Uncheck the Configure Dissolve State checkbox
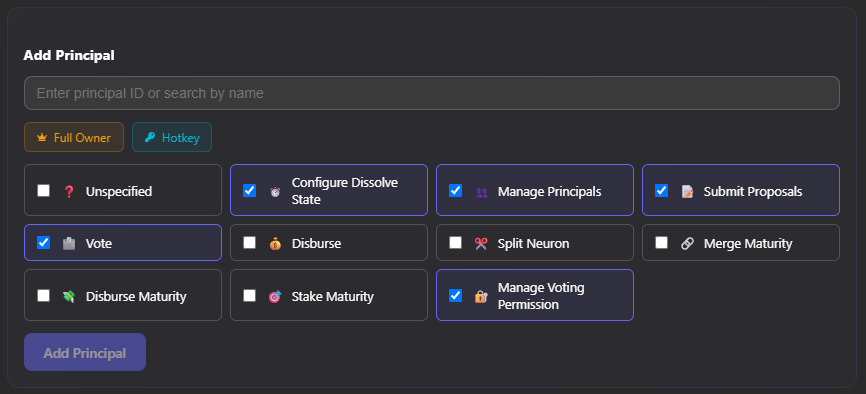Image resolution: width=866 pixels, height=394 pixels. click(249, 191)
